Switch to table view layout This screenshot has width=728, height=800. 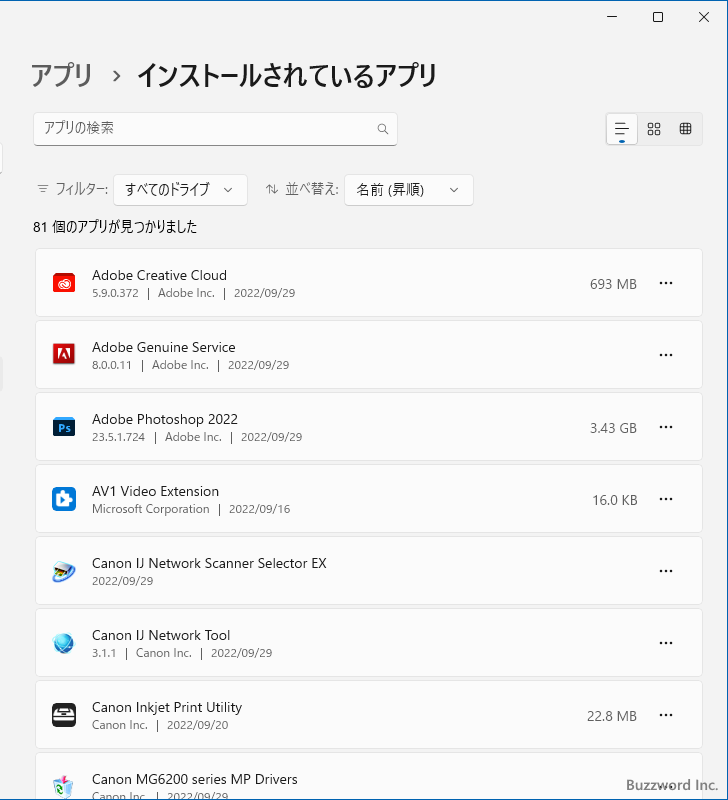click(685, 129)
